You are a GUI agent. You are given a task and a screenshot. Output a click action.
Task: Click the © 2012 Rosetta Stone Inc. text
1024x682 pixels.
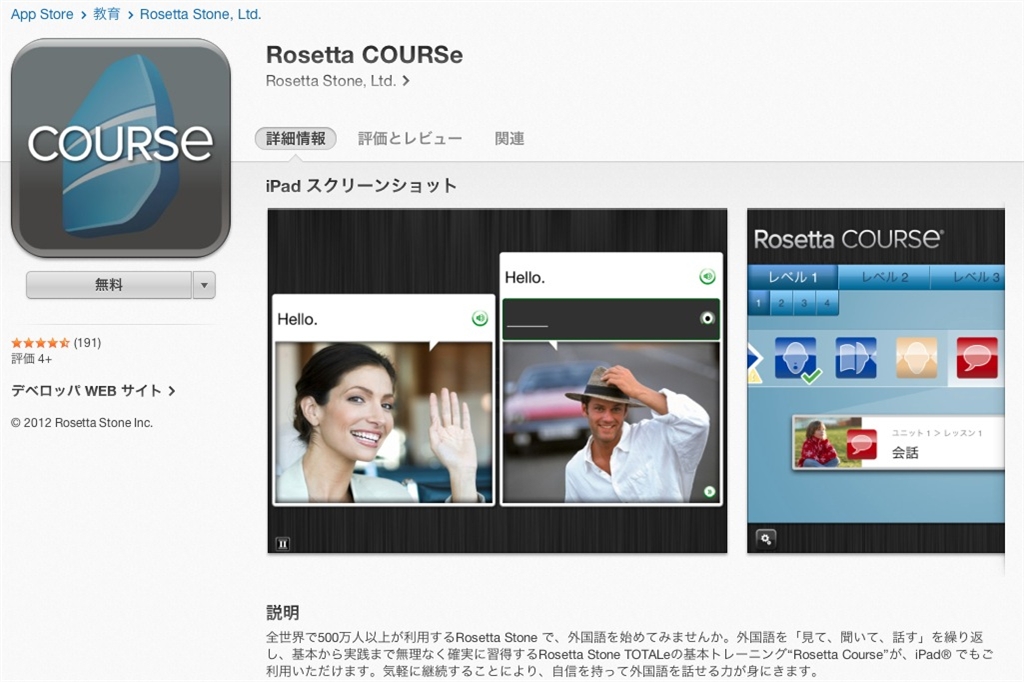tap(82, 423)
